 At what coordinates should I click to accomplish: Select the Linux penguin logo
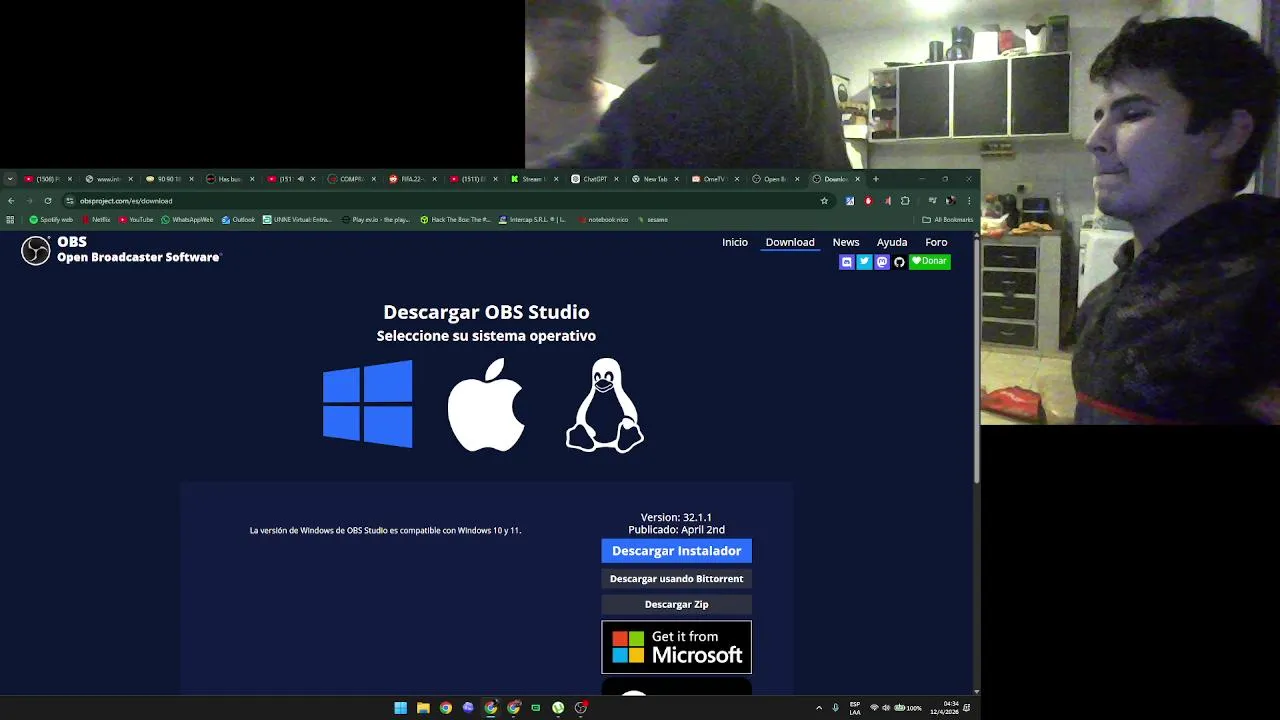coord(605,405)
